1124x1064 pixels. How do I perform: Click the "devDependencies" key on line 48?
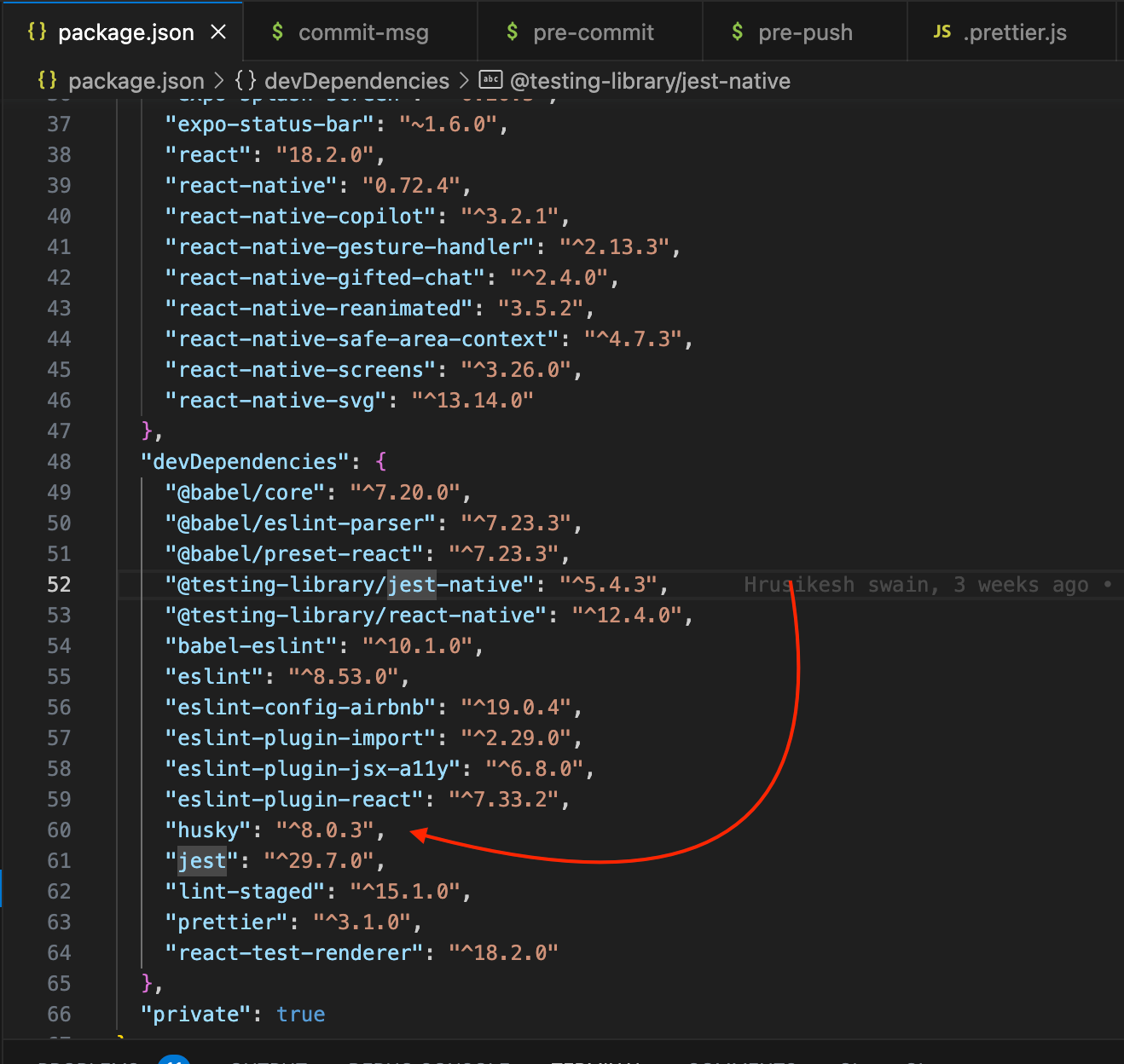(245, 462)
